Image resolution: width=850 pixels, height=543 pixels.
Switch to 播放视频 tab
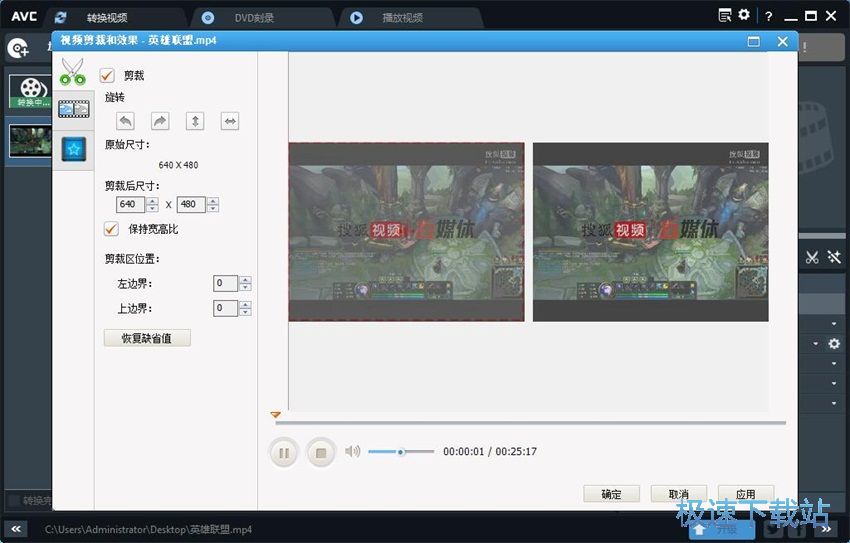point(402,18)
